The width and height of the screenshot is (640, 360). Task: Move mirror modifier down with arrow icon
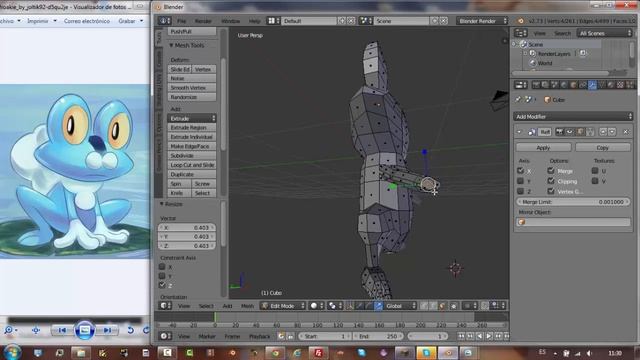pos(612,132)
